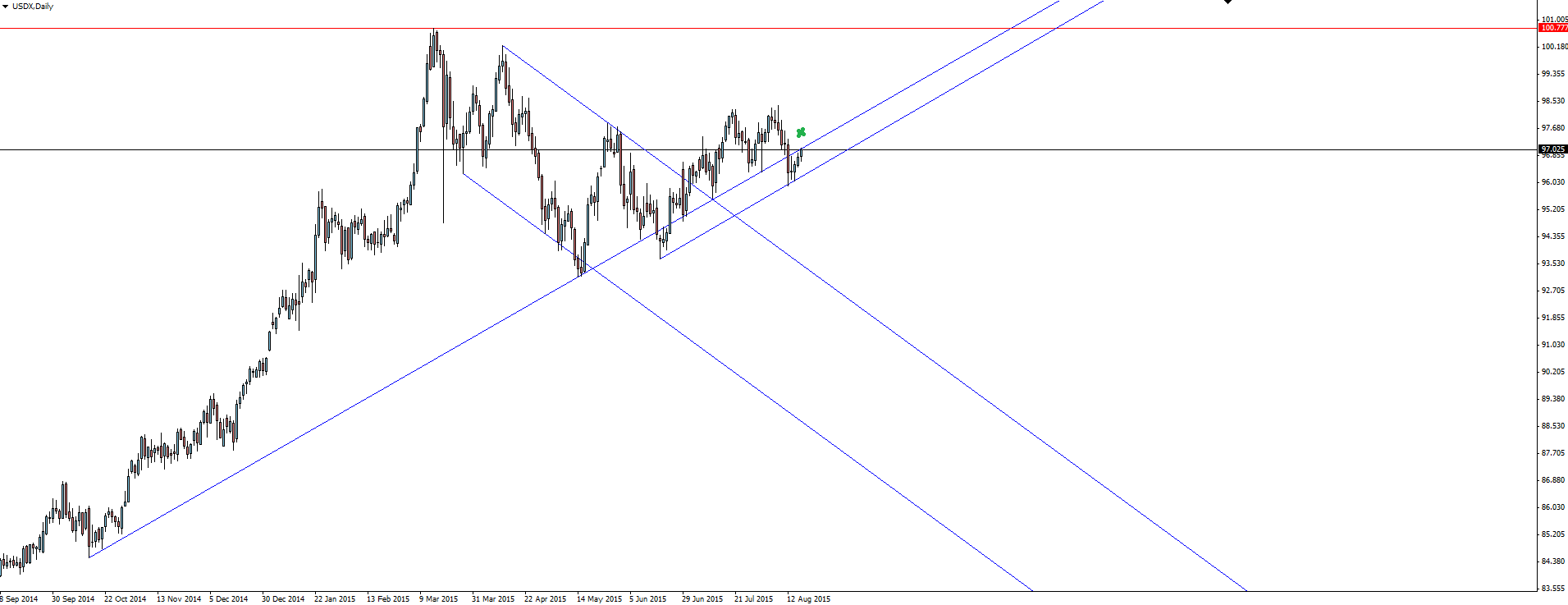1568x605 pixels.
Task: Click the 91.855 price axis label
Action: (x=1554, y=318)
